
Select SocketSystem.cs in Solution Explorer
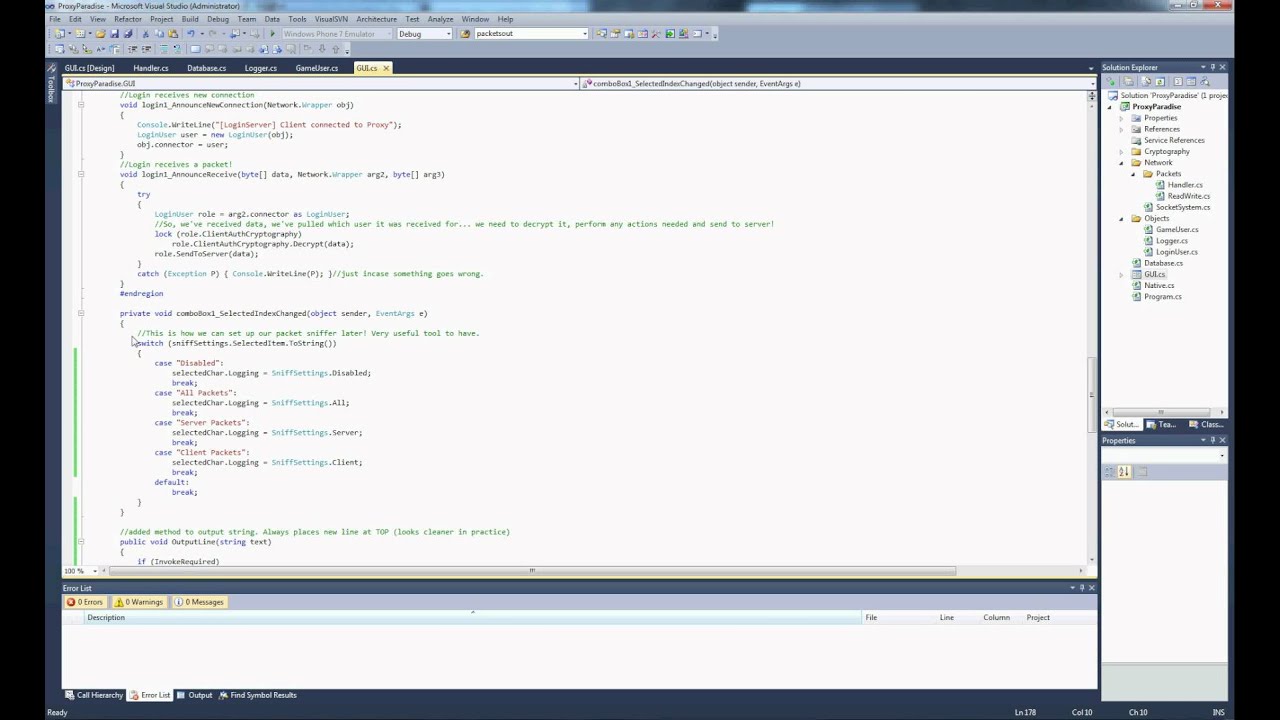1182,207
